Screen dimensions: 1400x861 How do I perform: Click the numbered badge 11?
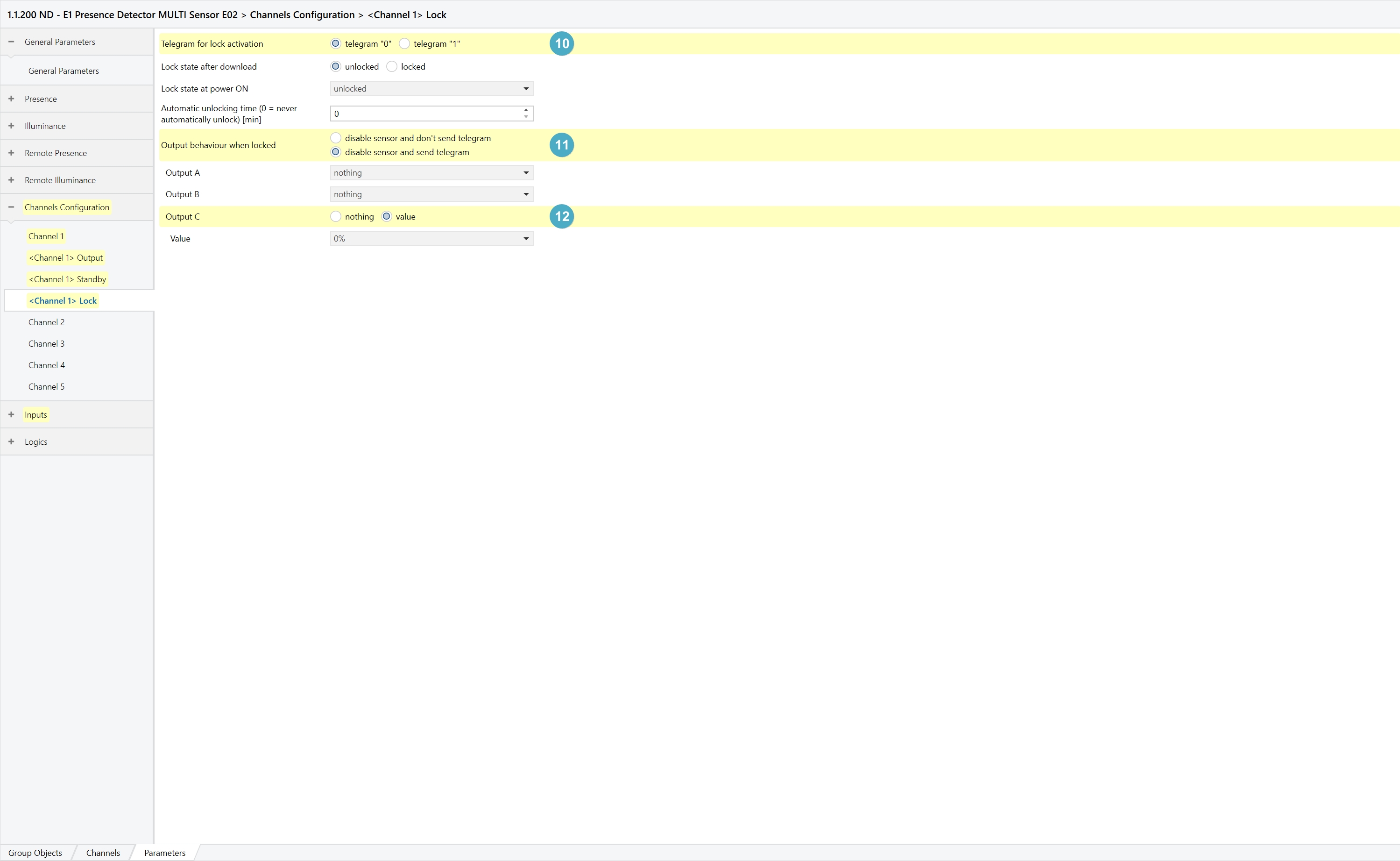coord(561,145)
